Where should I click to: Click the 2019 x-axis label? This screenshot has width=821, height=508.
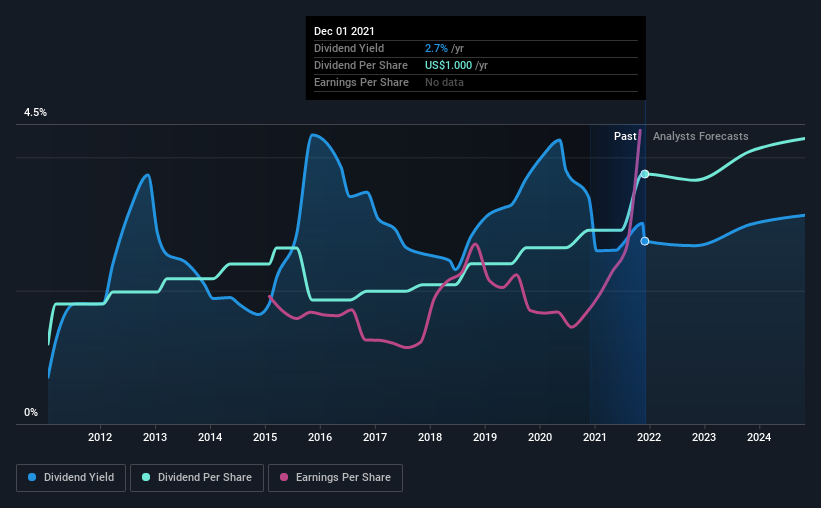(x=485, y=437)
